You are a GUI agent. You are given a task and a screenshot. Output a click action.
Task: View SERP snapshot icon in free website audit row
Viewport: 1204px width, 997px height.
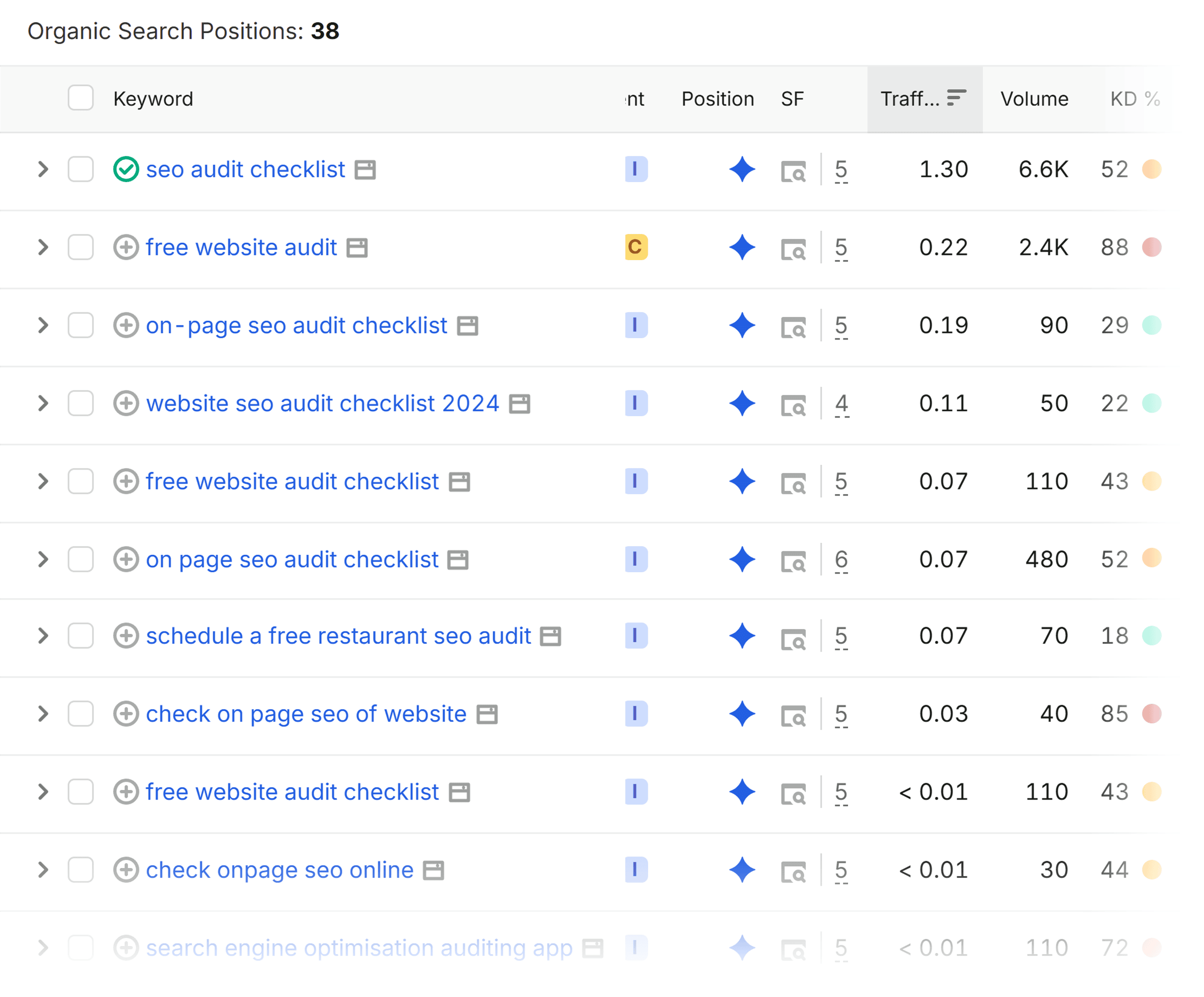click(794, 249)
